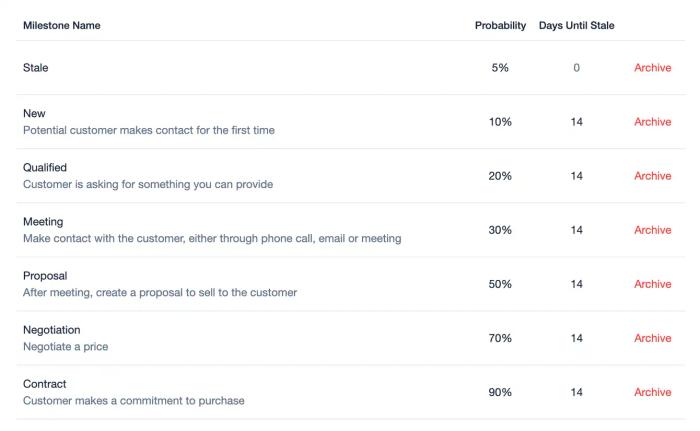This screenshot has height=431, width=700.
Task: Click the Probability column header
Action: [x=500, y=26]
